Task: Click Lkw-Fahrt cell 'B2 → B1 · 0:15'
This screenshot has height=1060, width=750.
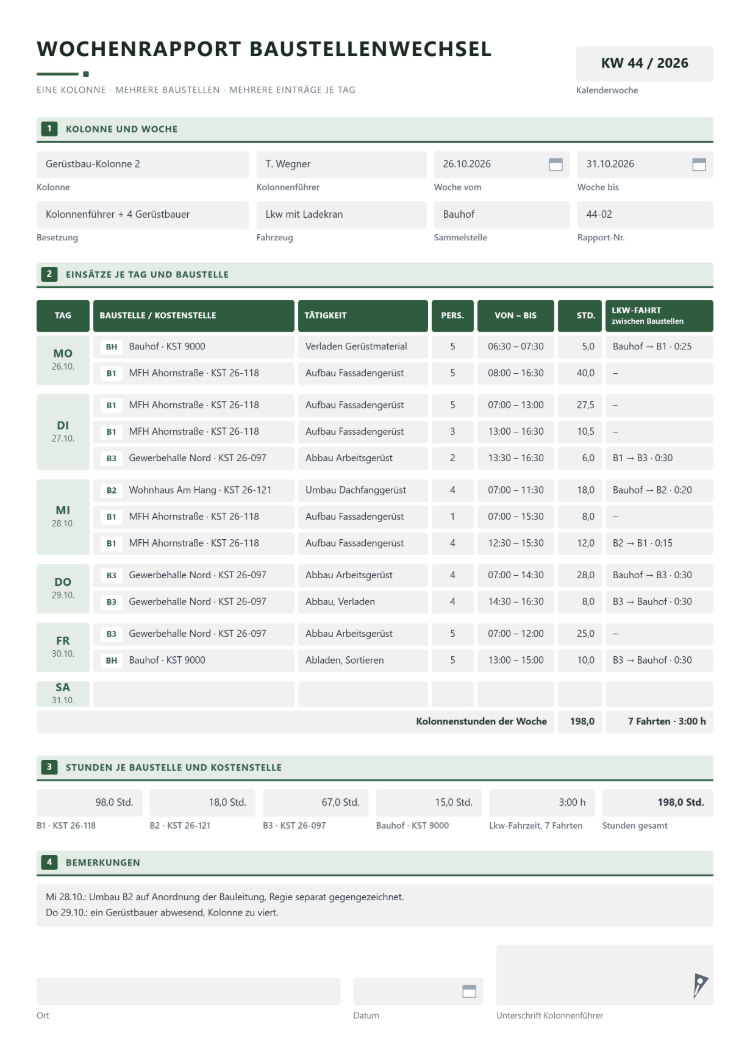Action: pyautogui.click(x=659, y=544)
